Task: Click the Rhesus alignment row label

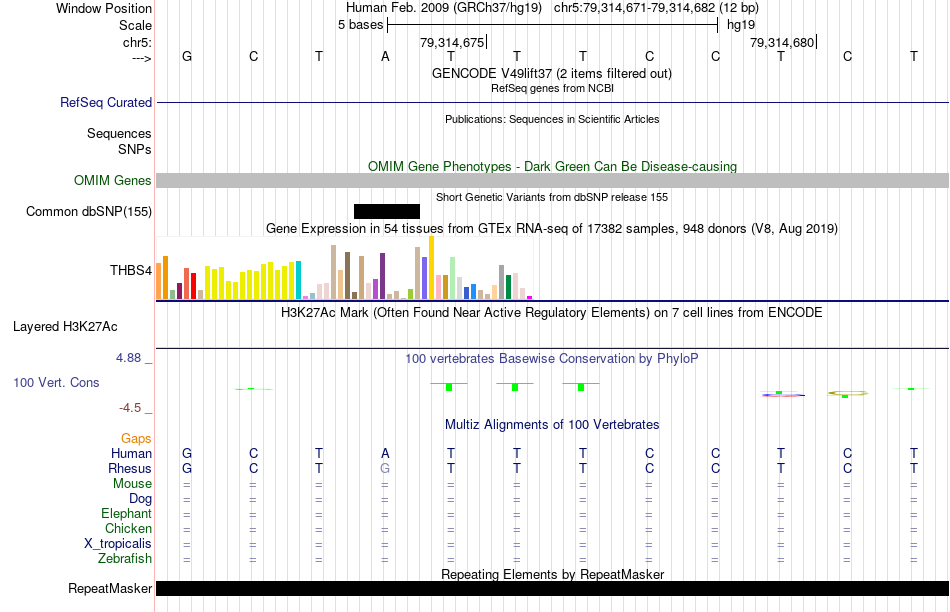Action: pyautogui.click(x=130, y=468)
